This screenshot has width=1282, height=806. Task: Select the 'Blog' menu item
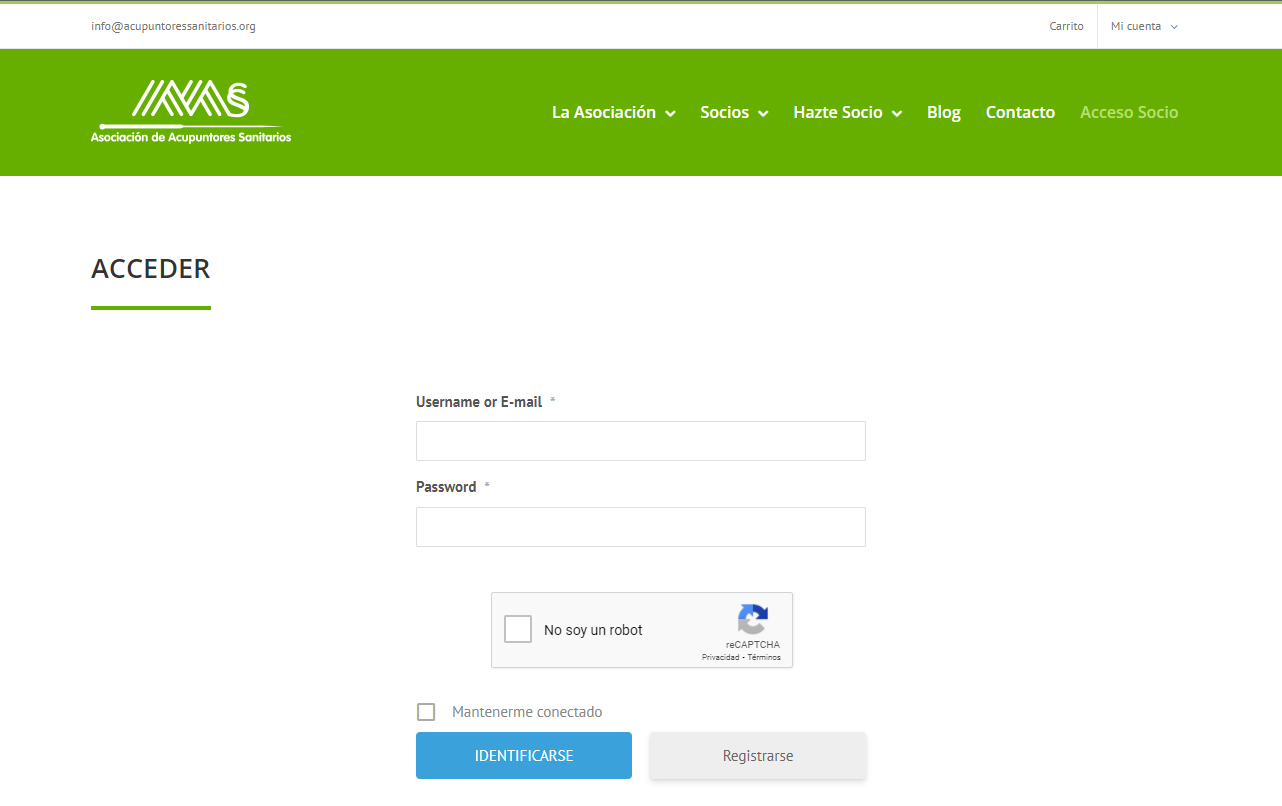943,112
